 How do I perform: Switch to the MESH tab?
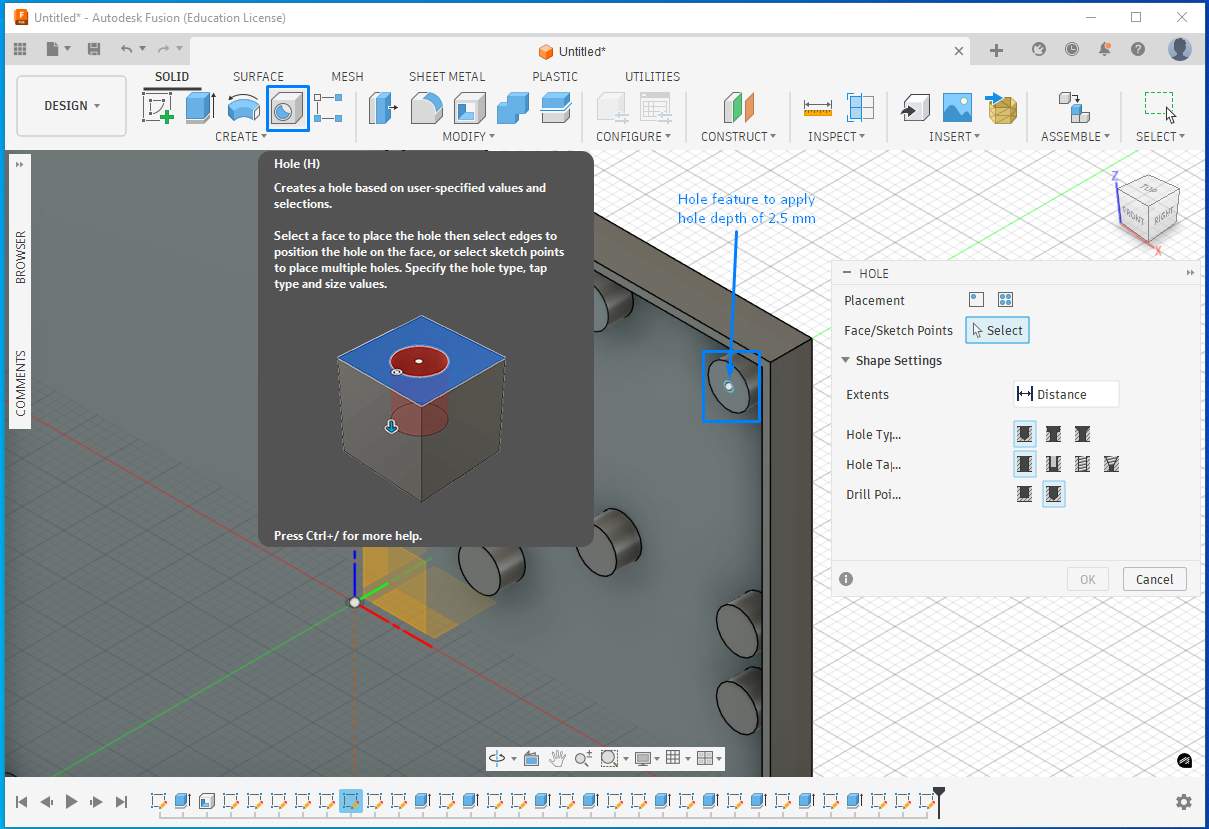click(x=347, y=76)
